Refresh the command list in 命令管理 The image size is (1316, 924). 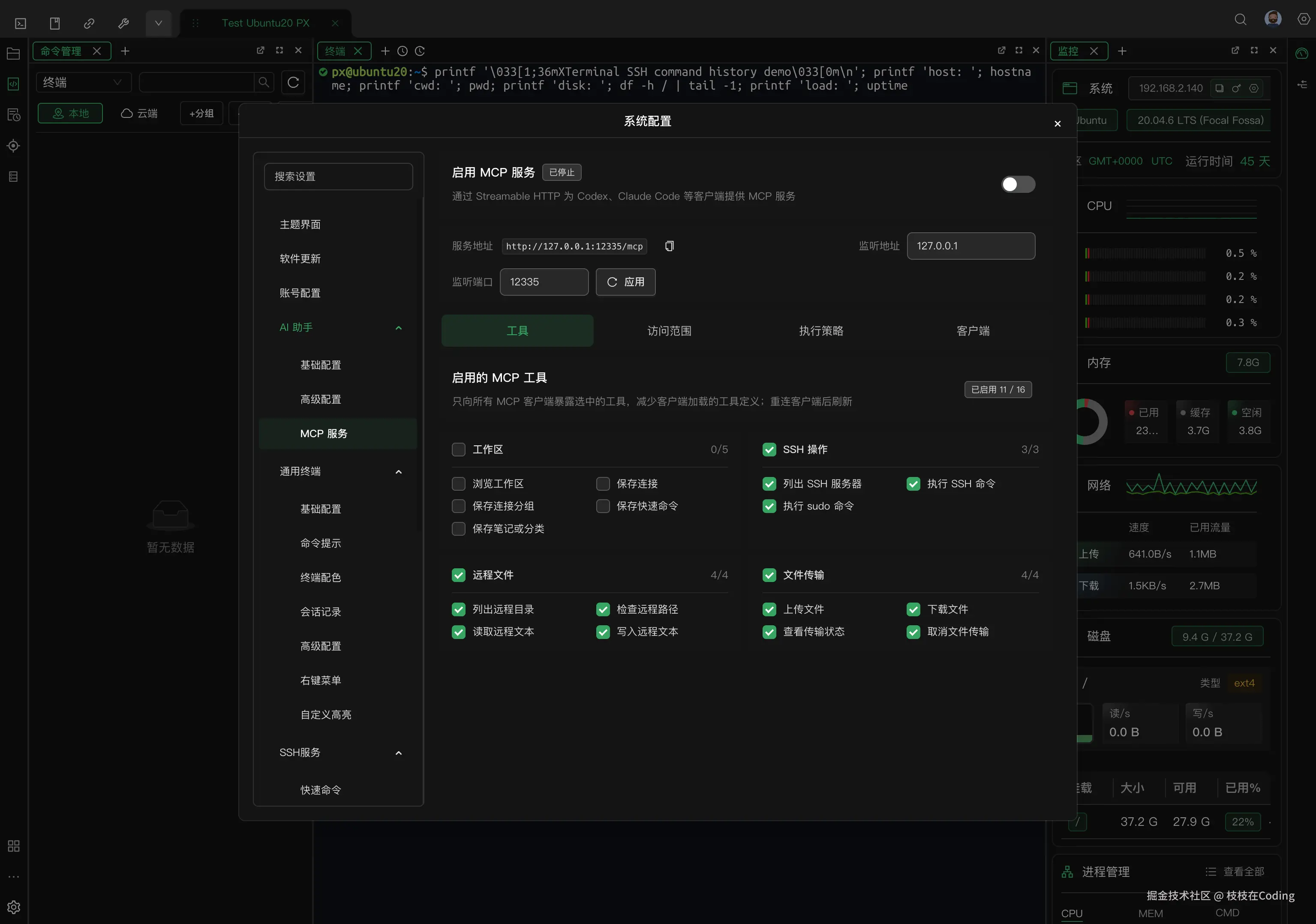[293, 82]
